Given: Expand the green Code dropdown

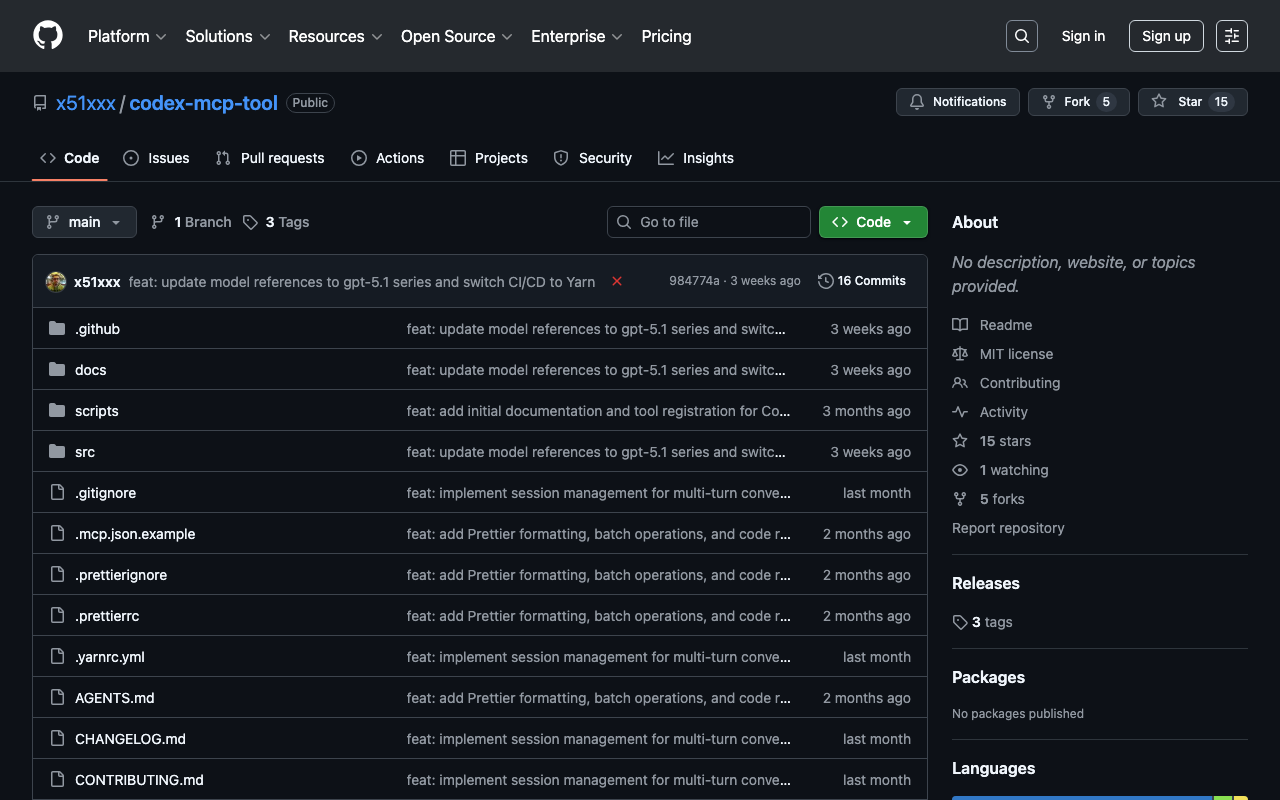Looking at the screenshot, I should (x=872, y=222).
